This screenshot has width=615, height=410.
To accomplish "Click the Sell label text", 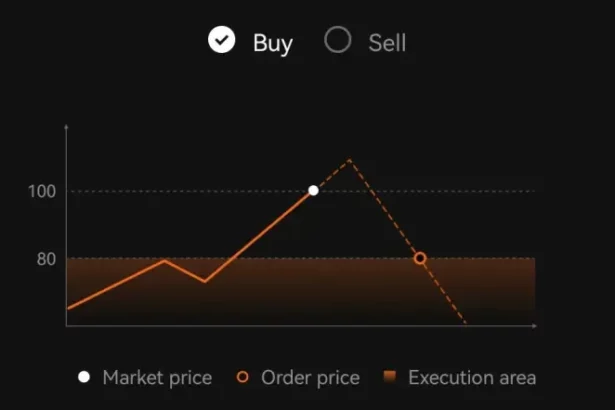I will point(387,43).
